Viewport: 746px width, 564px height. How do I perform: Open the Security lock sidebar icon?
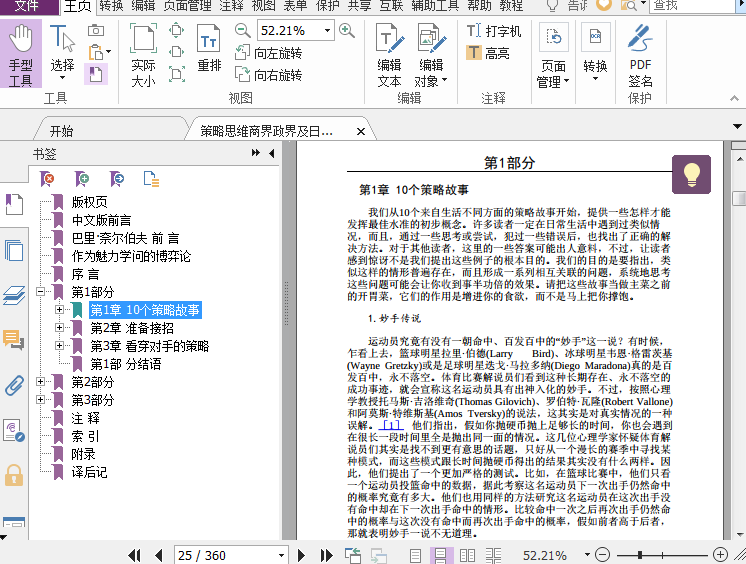[14, 475]
